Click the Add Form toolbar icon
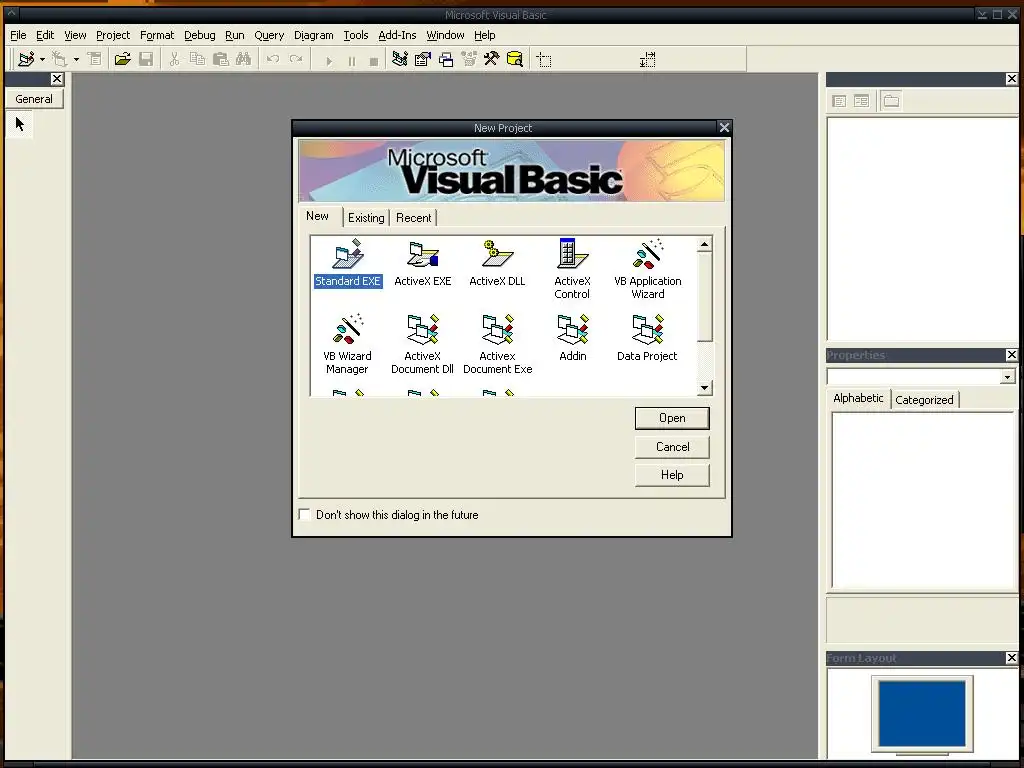 59,59
